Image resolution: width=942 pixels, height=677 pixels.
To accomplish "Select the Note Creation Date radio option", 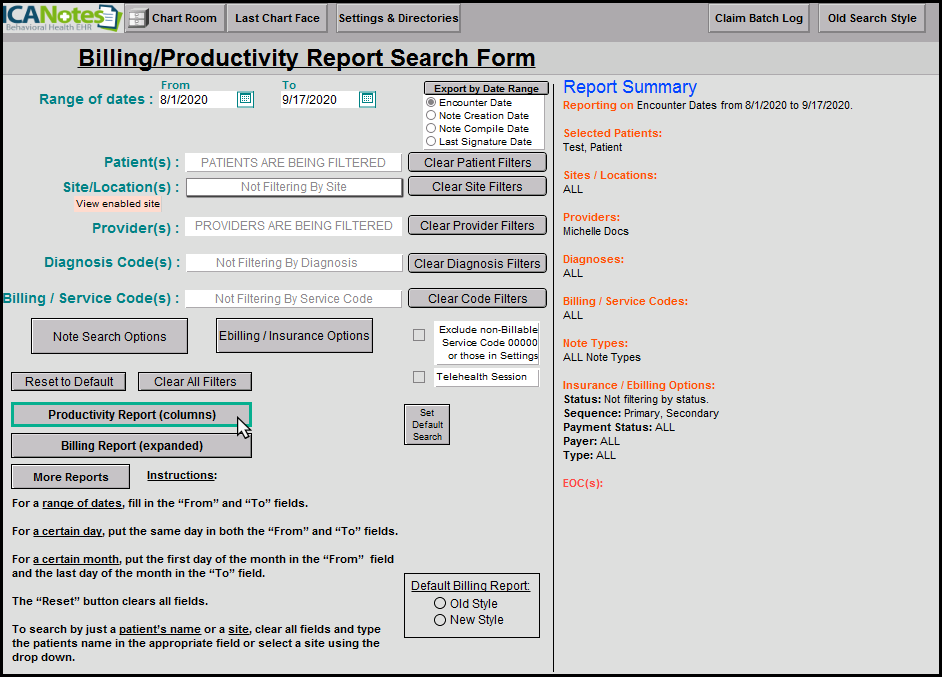I will tap(431, 116).
